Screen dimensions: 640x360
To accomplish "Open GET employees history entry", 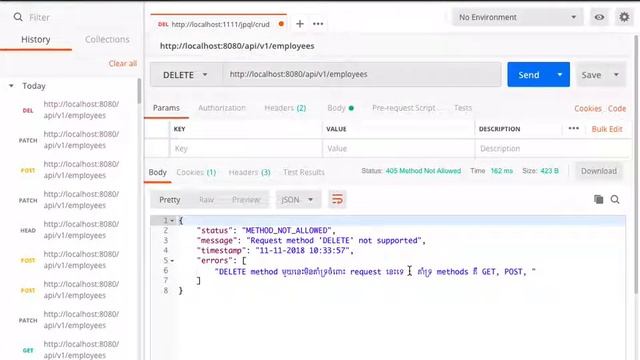I will (70, 350).
